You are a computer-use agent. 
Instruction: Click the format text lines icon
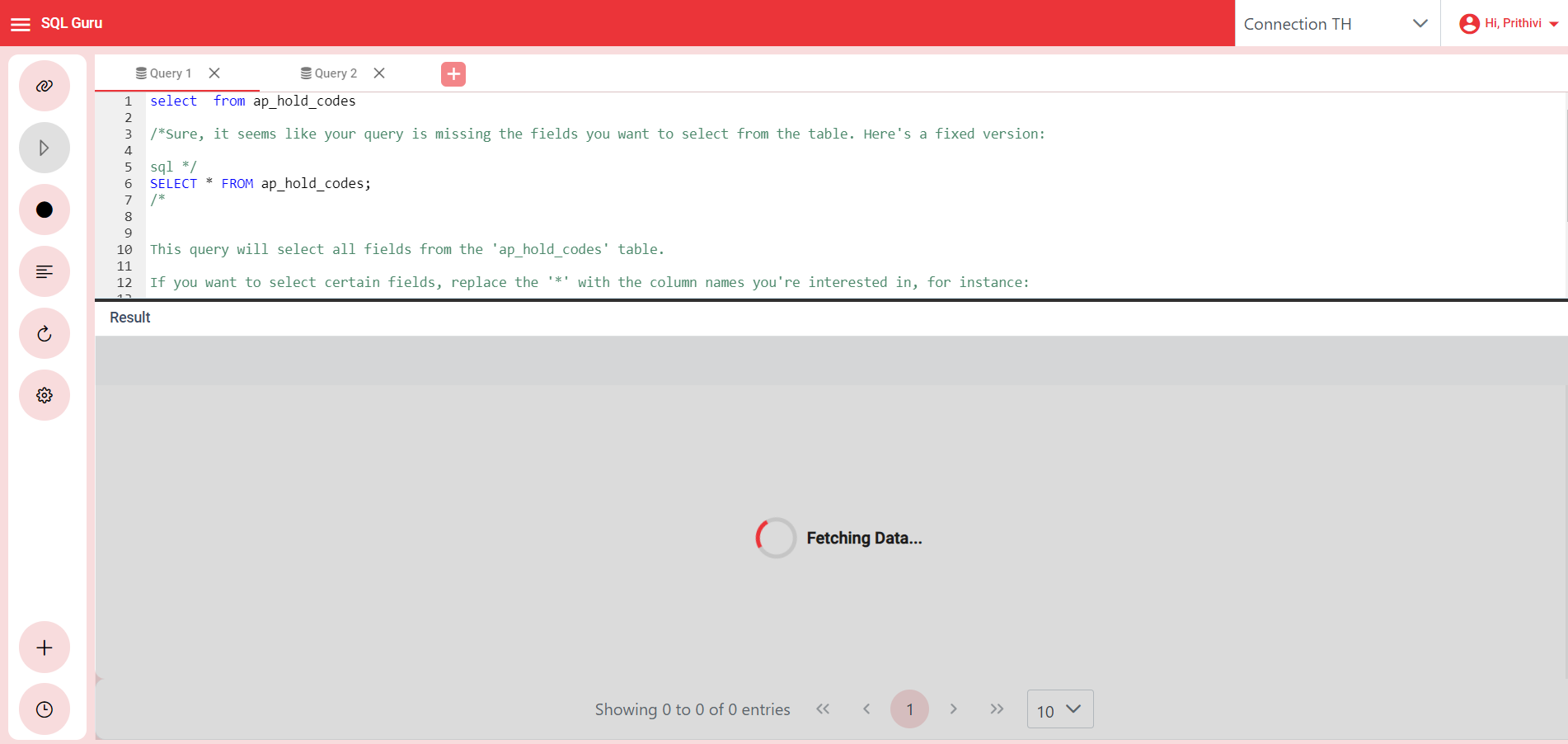click(x=45, y=271)
